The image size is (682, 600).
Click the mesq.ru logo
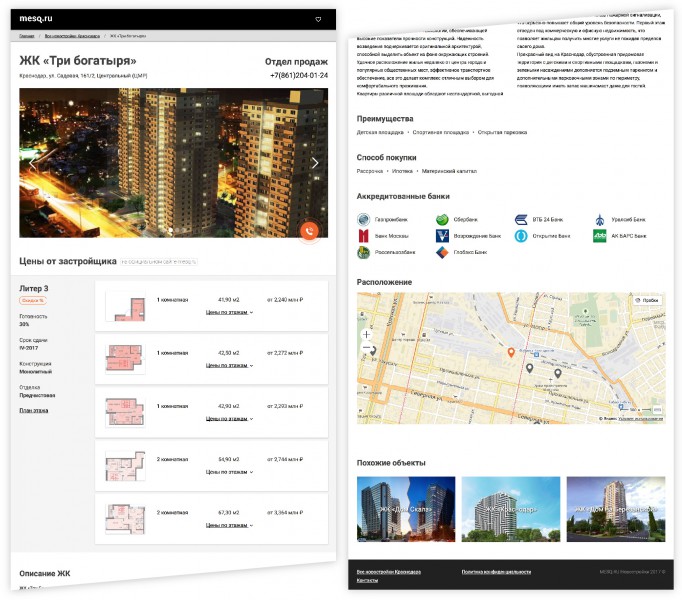pyautogui.click(x=36, y=18)
